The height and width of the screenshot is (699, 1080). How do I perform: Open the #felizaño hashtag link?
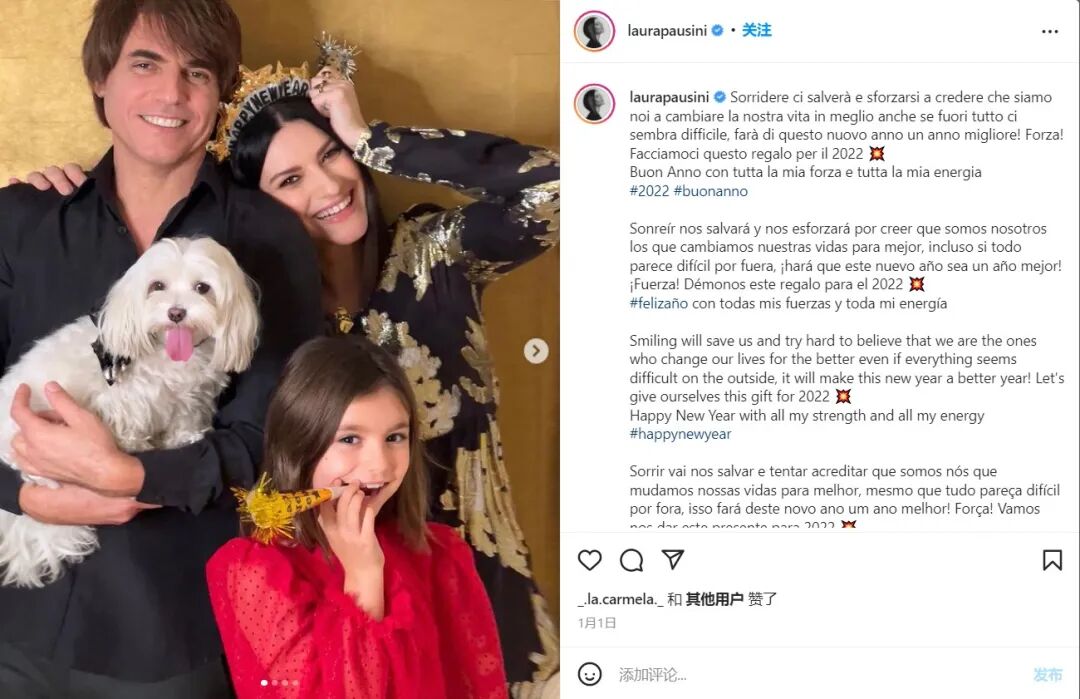point(658,303)
